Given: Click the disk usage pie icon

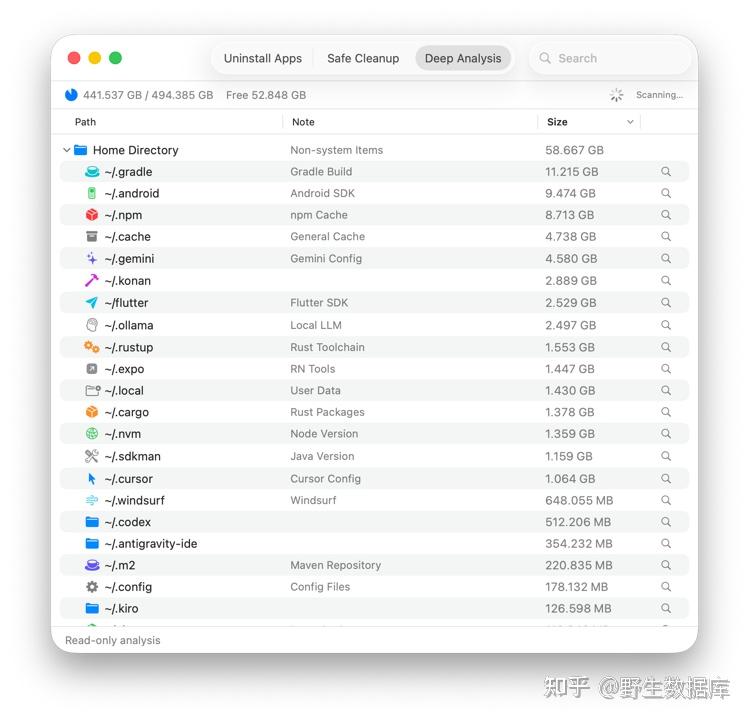Looking at the screenshot, I should 71,95.
